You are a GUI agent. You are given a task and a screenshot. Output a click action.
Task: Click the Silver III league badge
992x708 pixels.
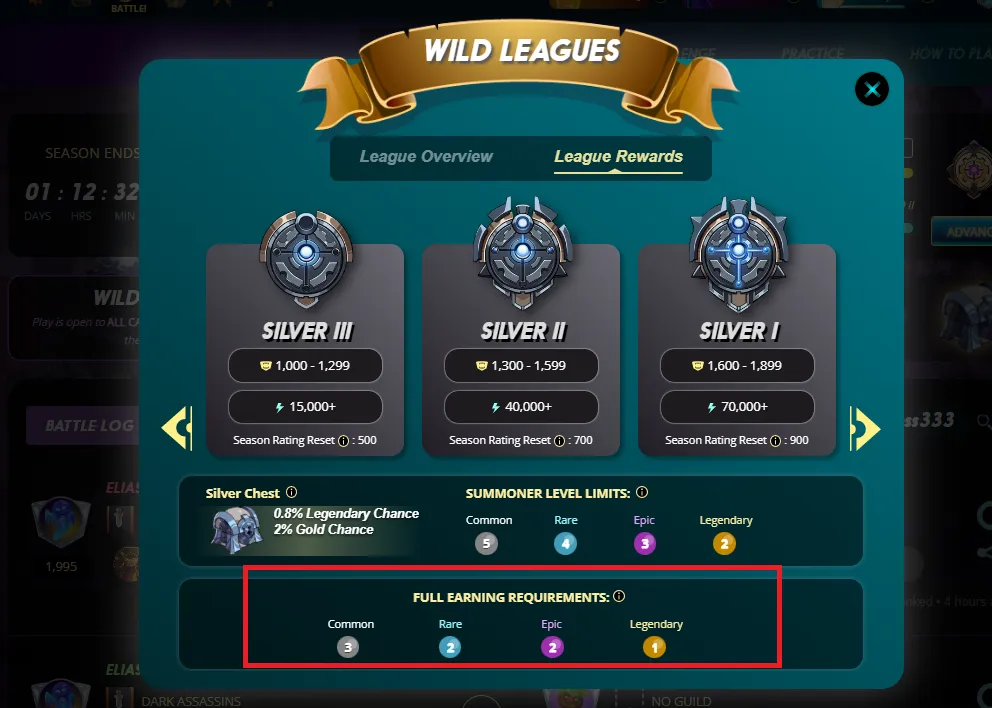click(306, 260)
